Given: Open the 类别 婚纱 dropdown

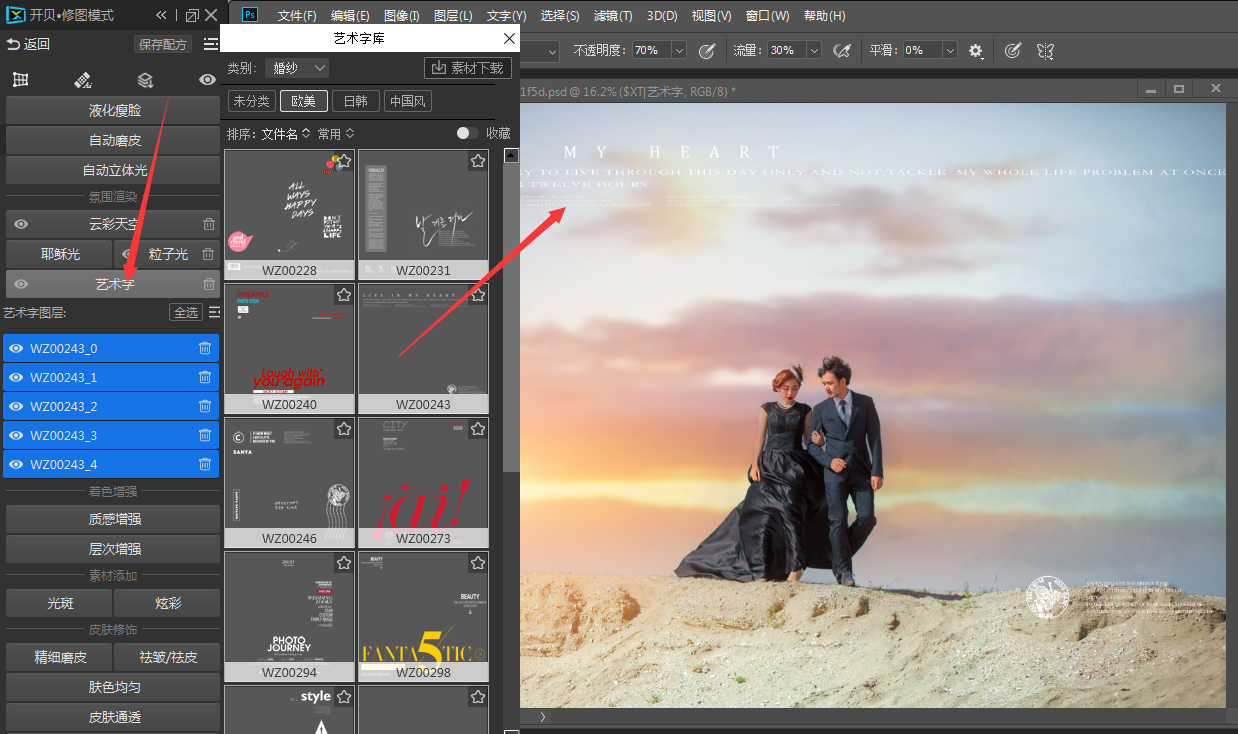Looking at the screenshot, I should 297,68.
